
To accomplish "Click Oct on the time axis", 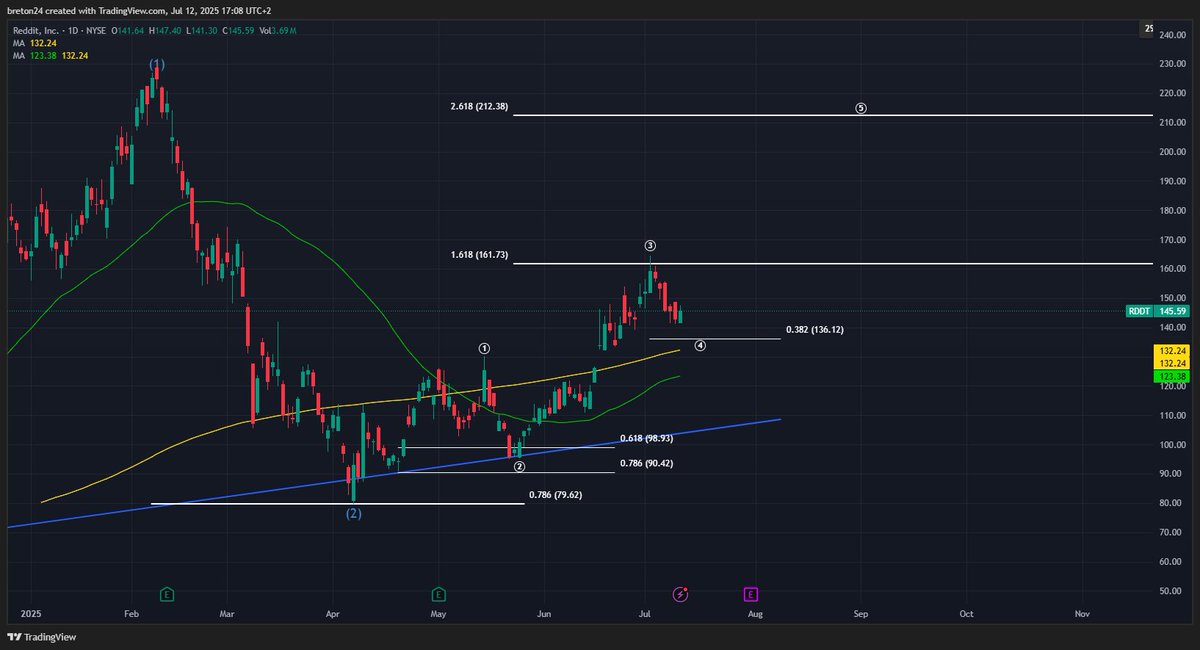I will [x=966, y=612].
